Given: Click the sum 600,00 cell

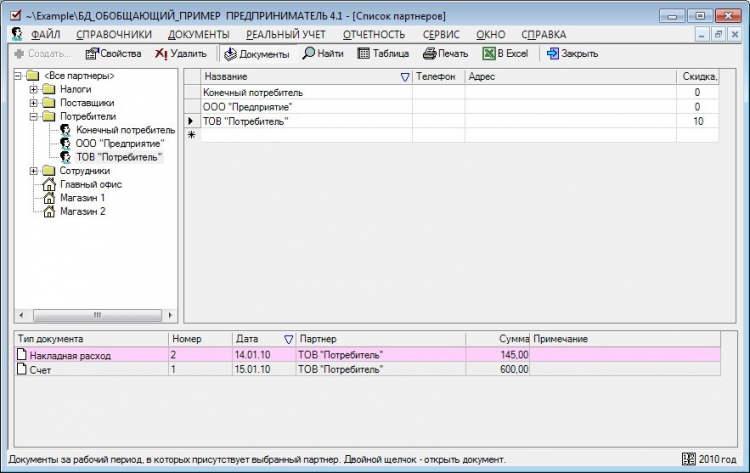Looking at the screenshot, I should click(497, 369).
